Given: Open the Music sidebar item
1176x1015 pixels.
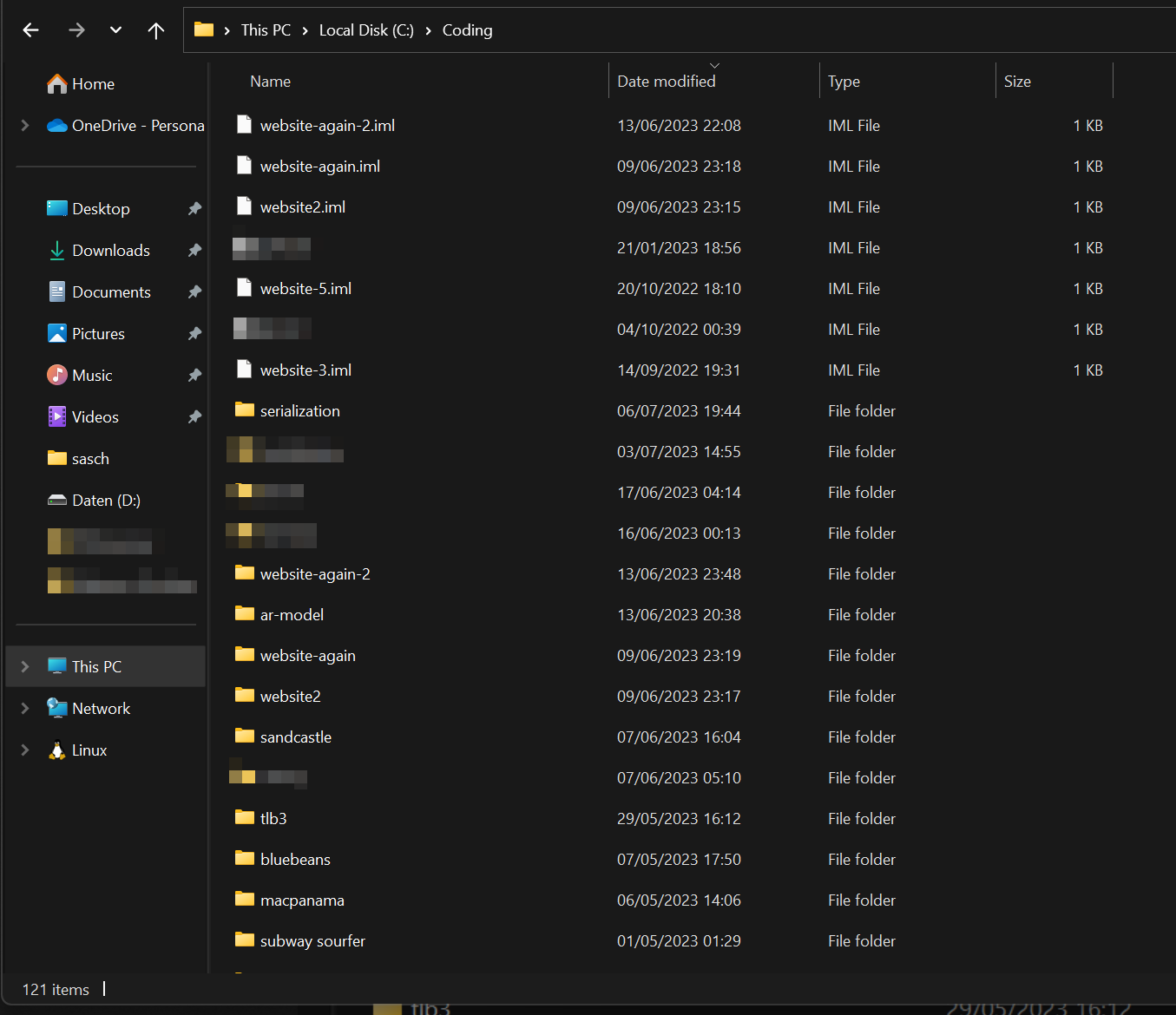Looking at the screenshot, I should (91, 375).
